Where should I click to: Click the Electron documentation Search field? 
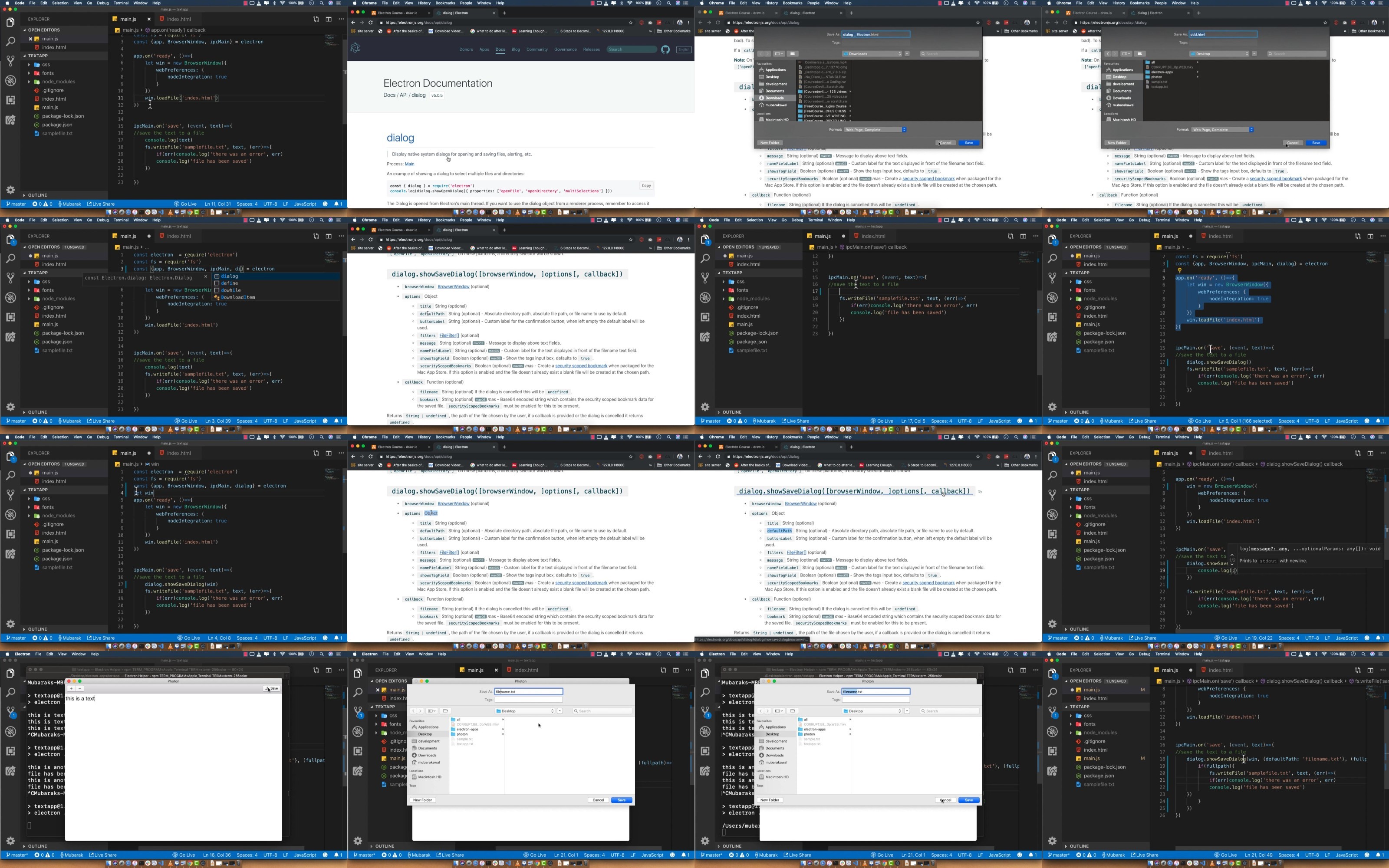632,49
